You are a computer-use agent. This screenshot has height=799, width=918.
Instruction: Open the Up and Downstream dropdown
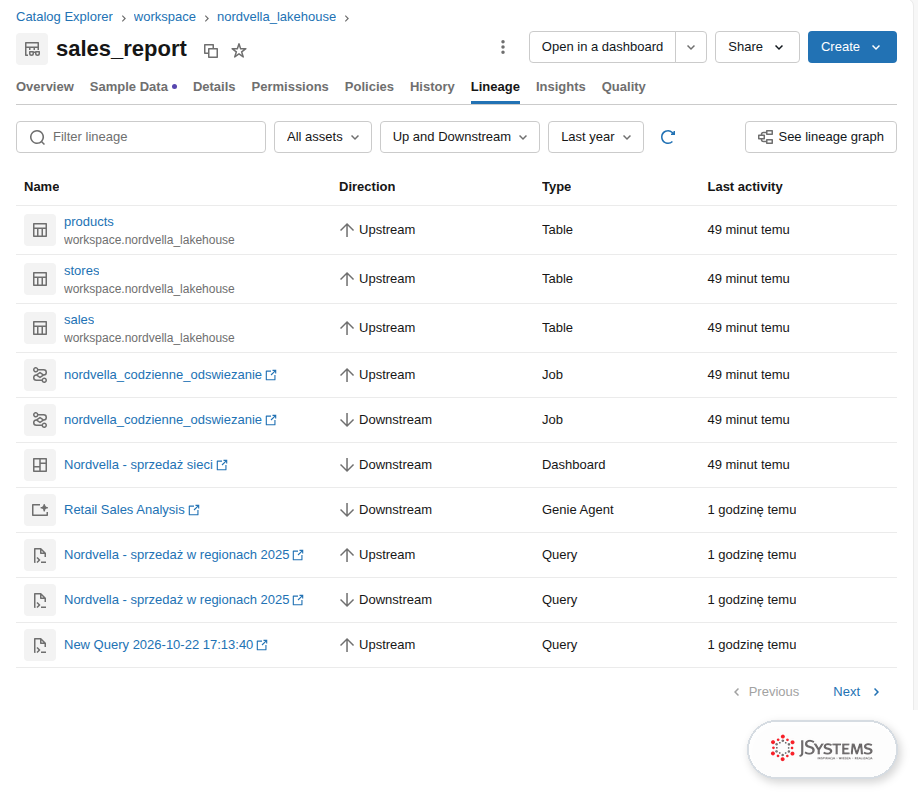click(460, 137)
